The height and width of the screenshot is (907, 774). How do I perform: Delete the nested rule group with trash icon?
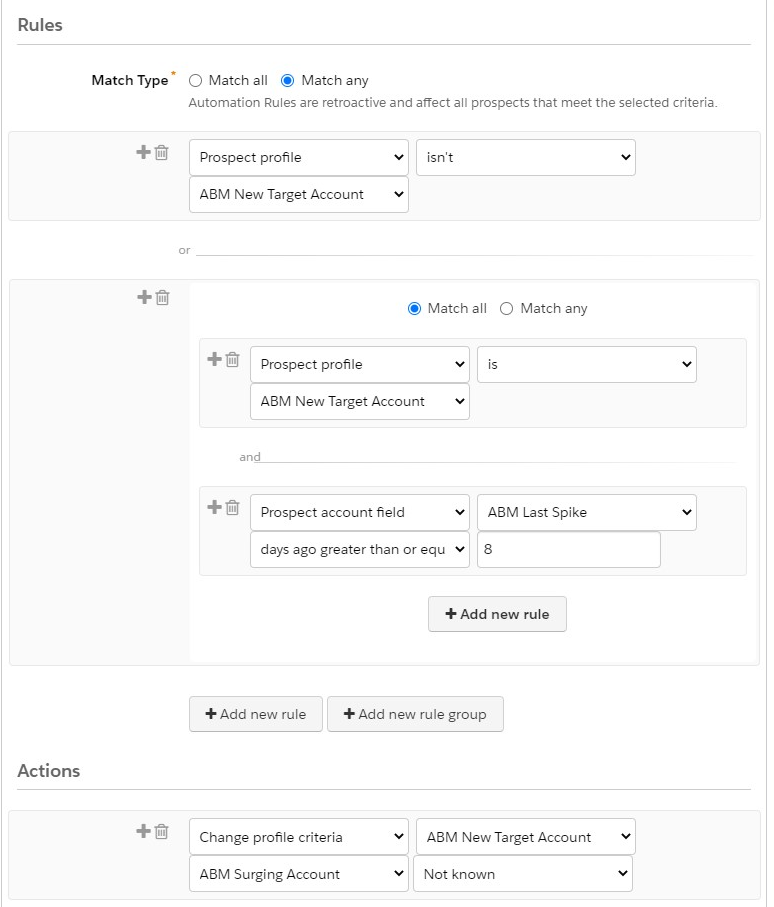click(162, 297)
